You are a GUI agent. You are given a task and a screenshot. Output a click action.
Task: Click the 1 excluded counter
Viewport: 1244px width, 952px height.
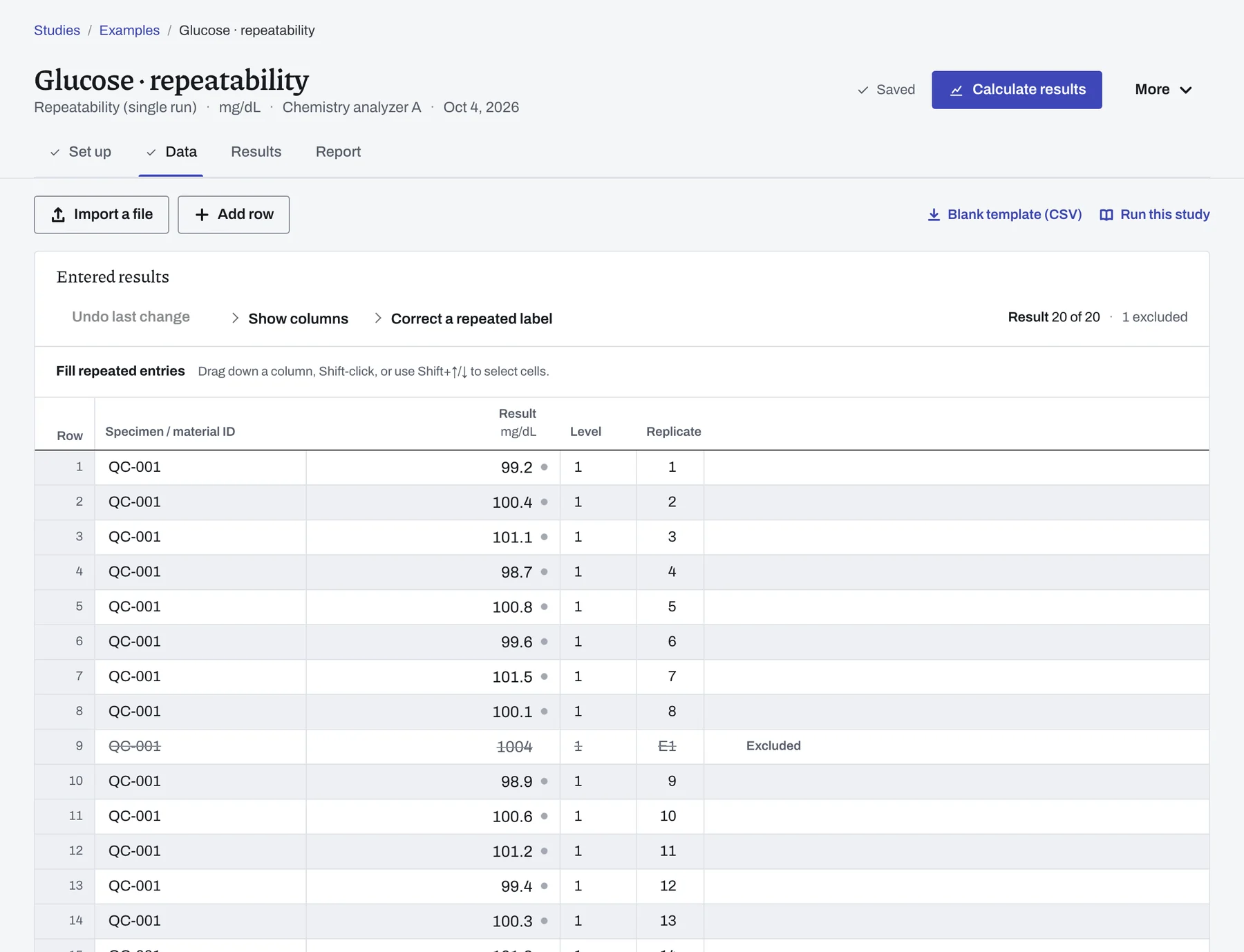[x=1155, y=317]
